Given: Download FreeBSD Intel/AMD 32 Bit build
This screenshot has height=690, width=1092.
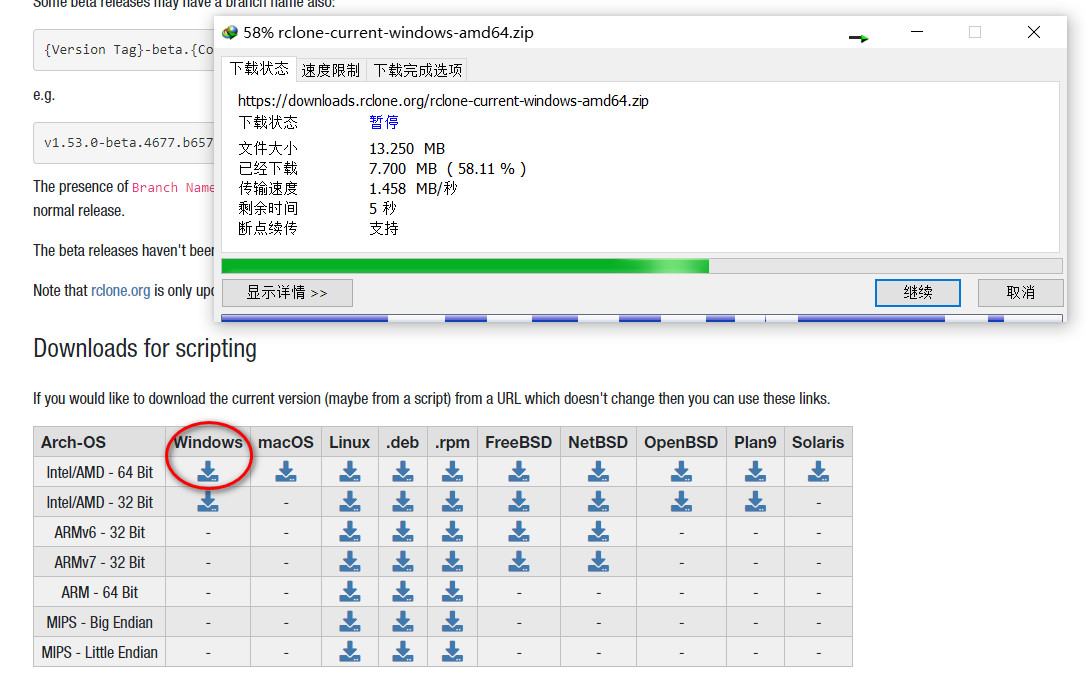Looking at the screenshot, I should pyautogui.click(x=518, y=502).
